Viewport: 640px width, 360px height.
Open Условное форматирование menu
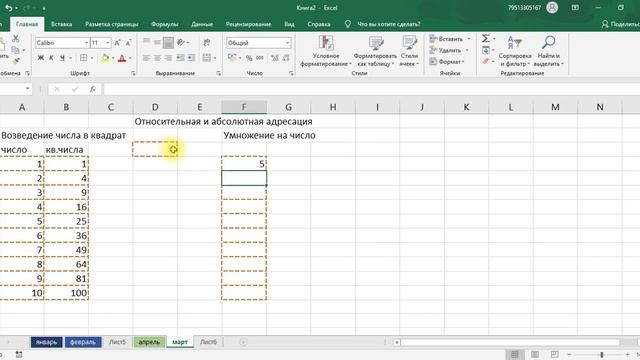[326, 51]
